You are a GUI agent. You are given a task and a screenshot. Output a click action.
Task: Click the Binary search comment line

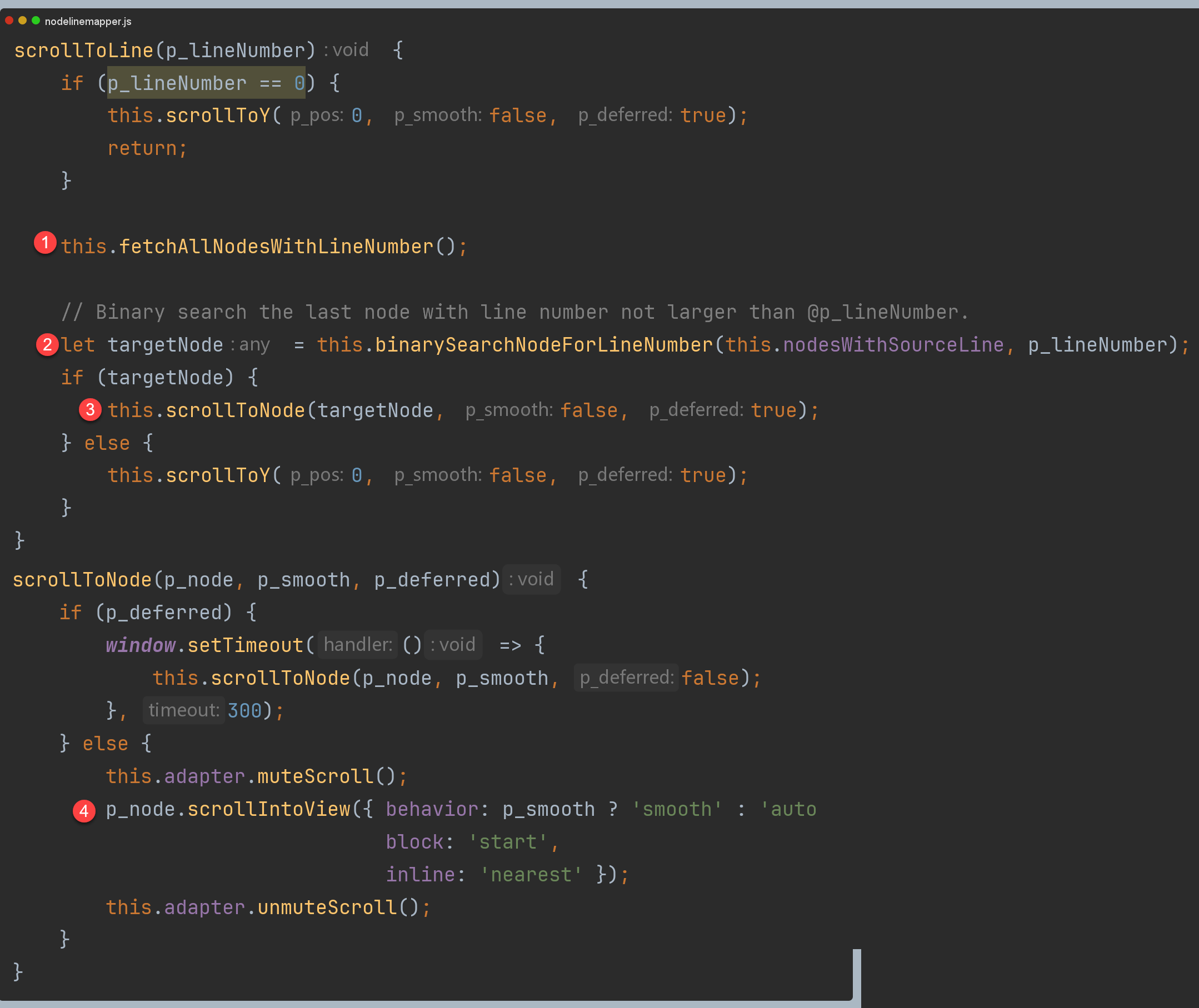pyautogui.click(x=514, y=313)
